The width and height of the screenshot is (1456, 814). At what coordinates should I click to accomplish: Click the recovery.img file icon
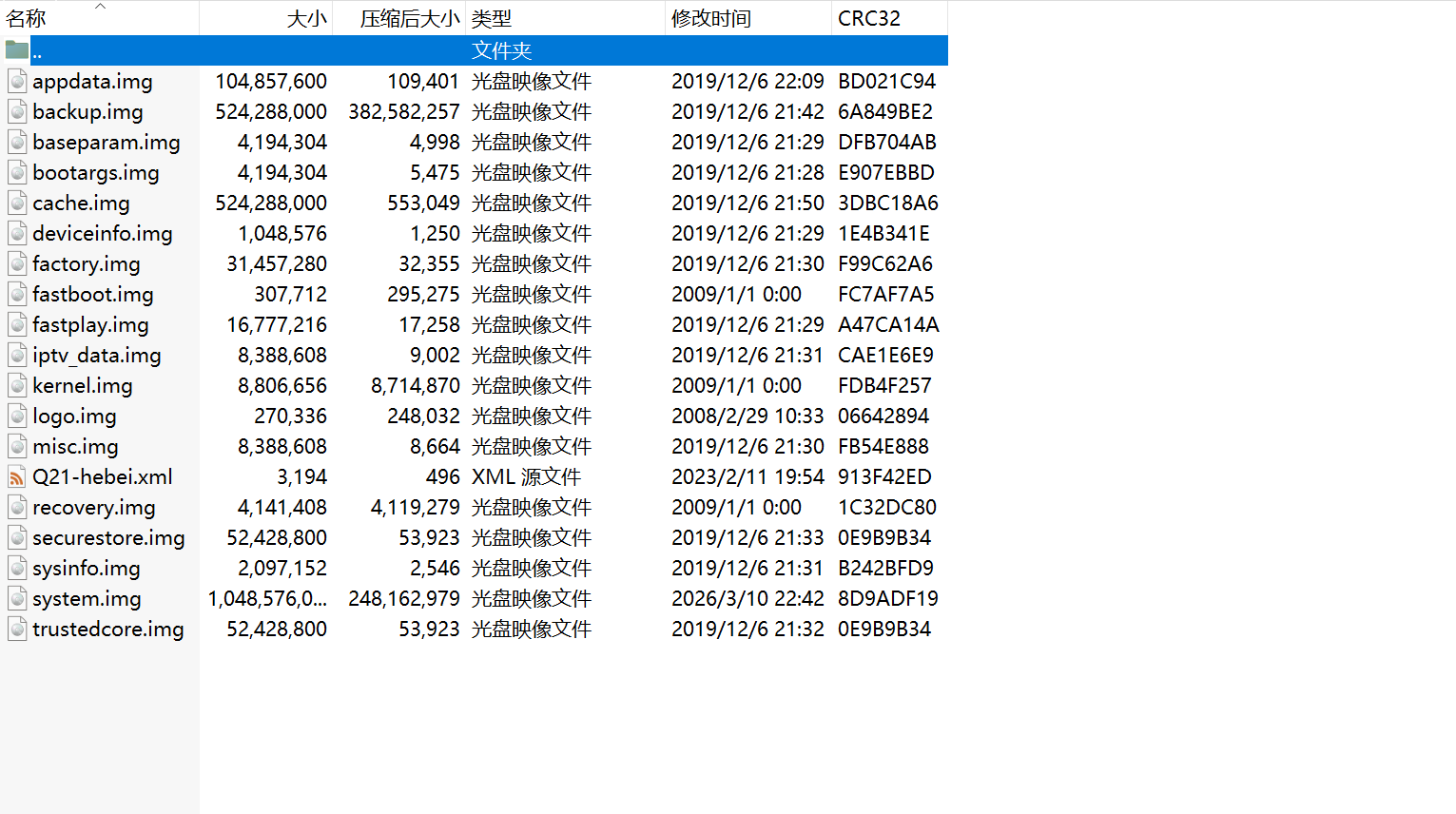pyautogui.click(x=17, y=507)
